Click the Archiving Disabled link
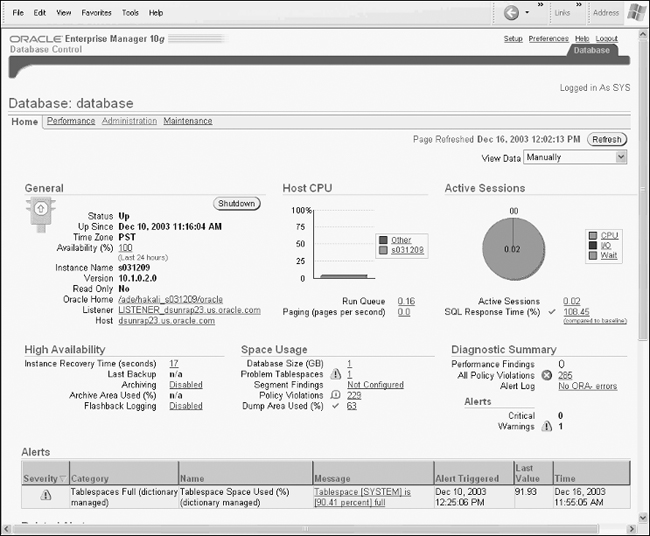This screenshot has width=650, height=536. click(186, 385)
